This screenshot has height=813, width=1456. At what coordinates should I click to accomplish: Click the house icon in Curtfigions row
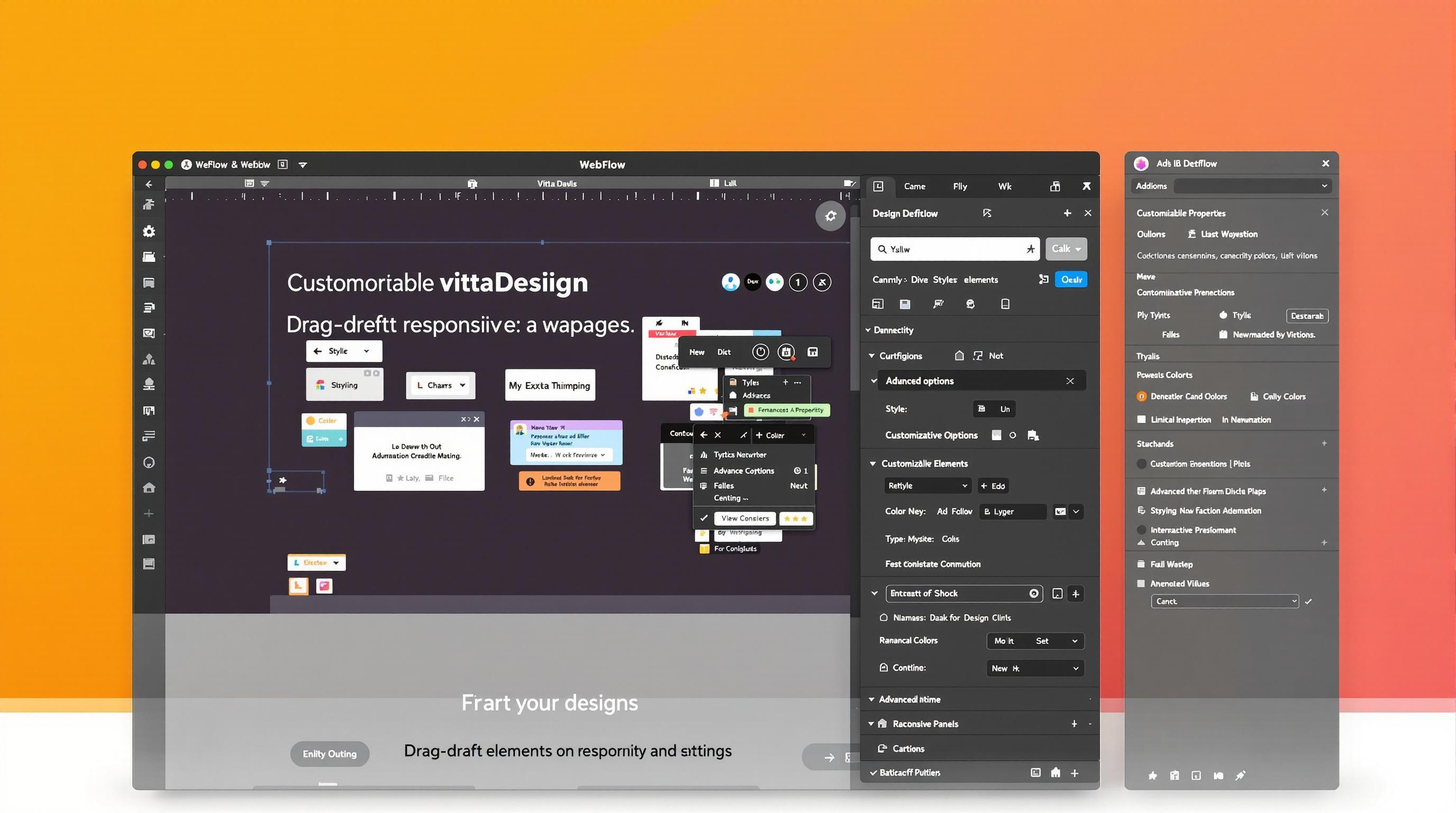pos(959,356)
